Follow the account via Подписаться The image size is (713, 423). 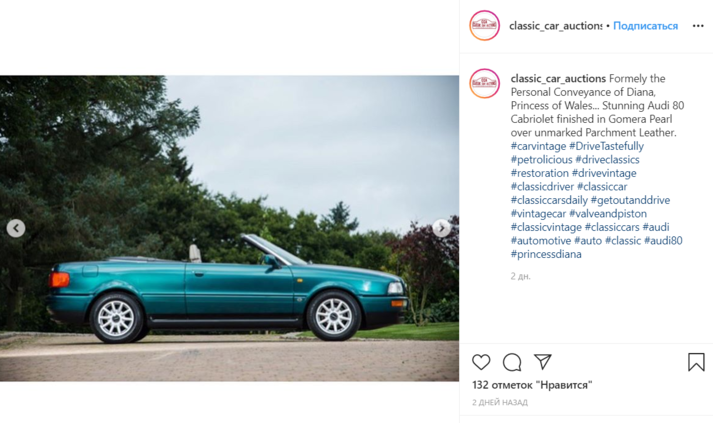645,26
